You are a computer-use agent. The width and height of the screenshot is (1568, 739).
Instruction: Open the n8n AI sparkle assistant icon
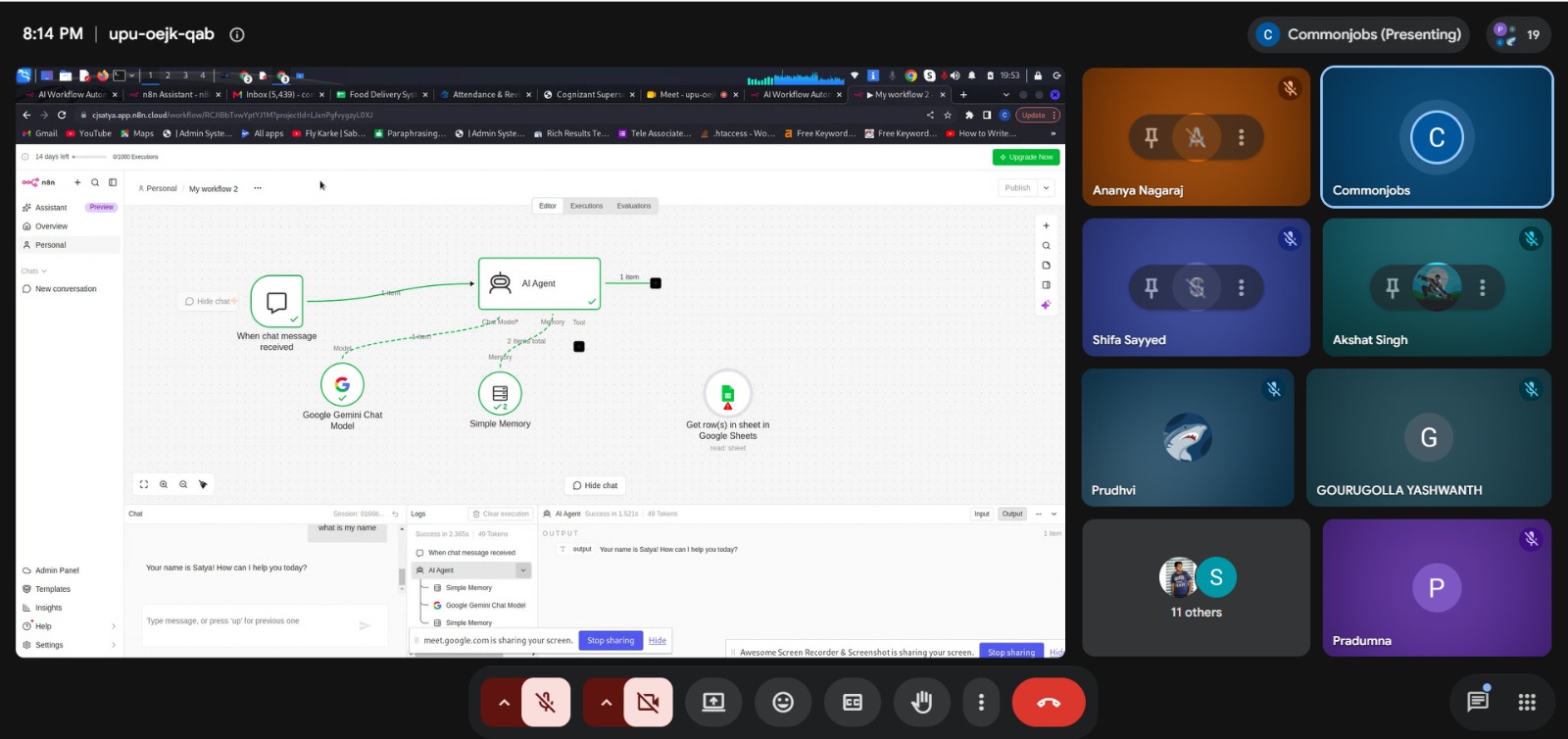pyautogui.click(x=1046, y=305)
